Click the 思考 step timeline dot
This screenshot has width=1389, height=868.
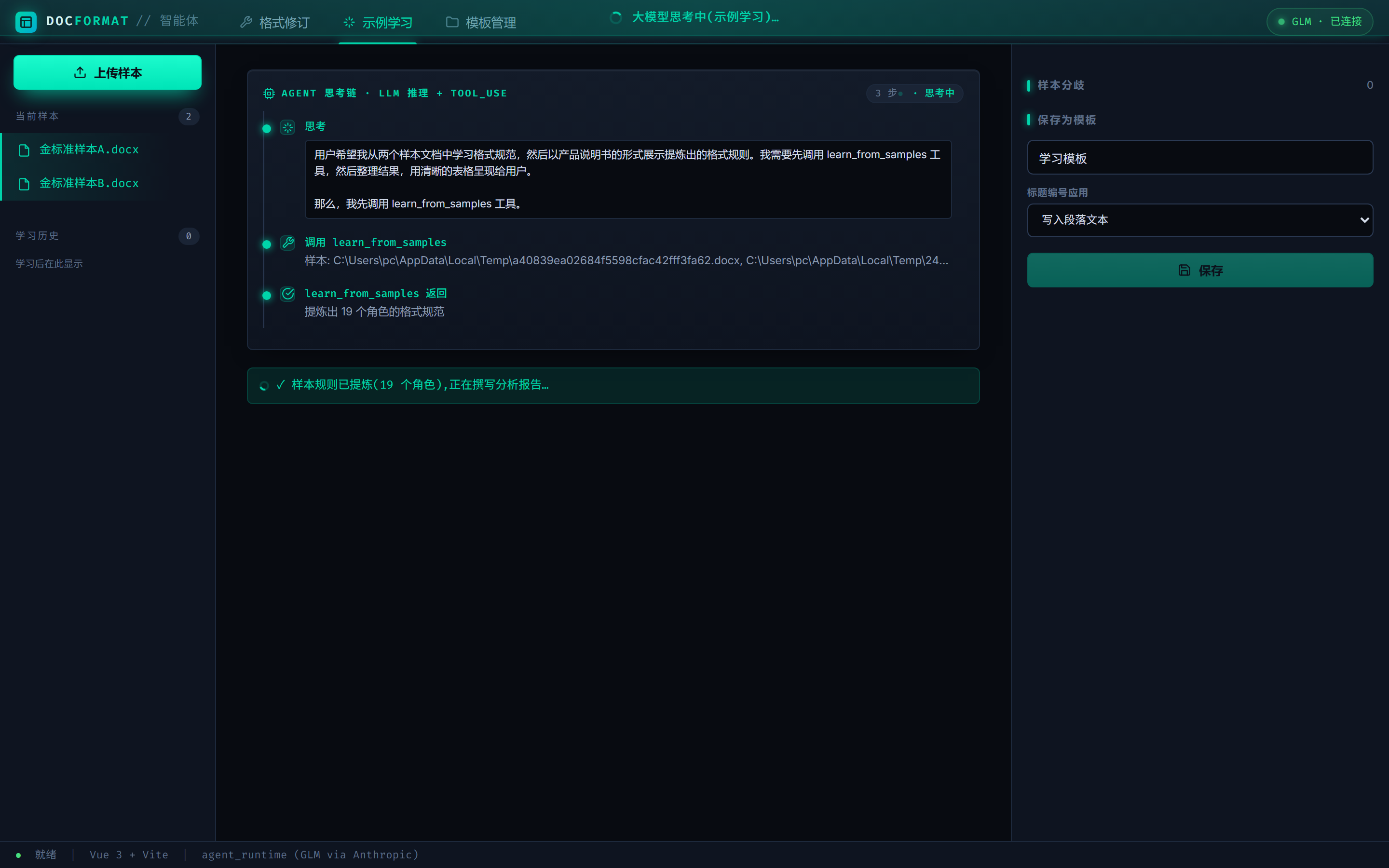pyautogui.click(x=266, y=129)
